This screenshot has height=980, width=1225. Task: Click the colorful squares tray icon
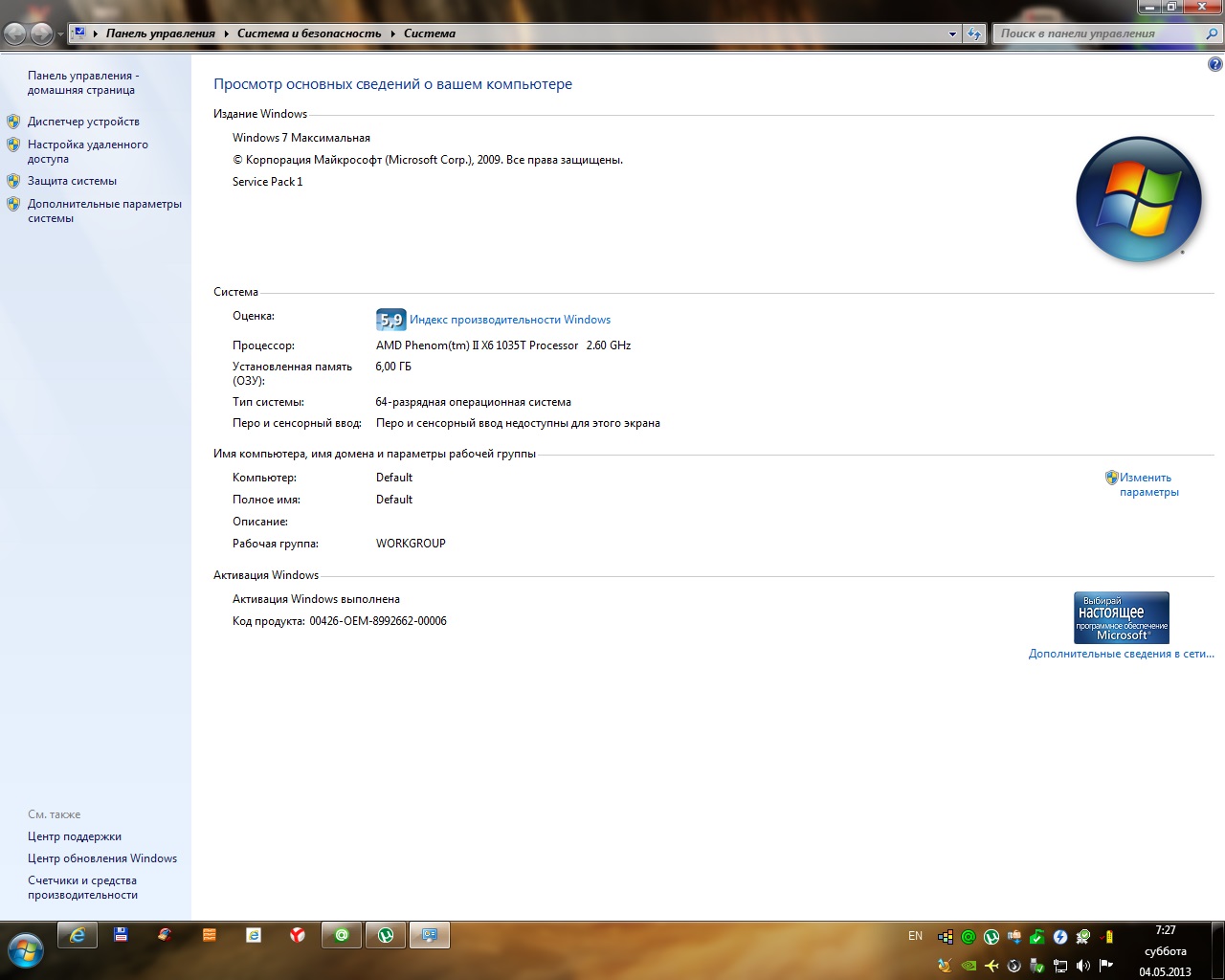coord(946,937)
